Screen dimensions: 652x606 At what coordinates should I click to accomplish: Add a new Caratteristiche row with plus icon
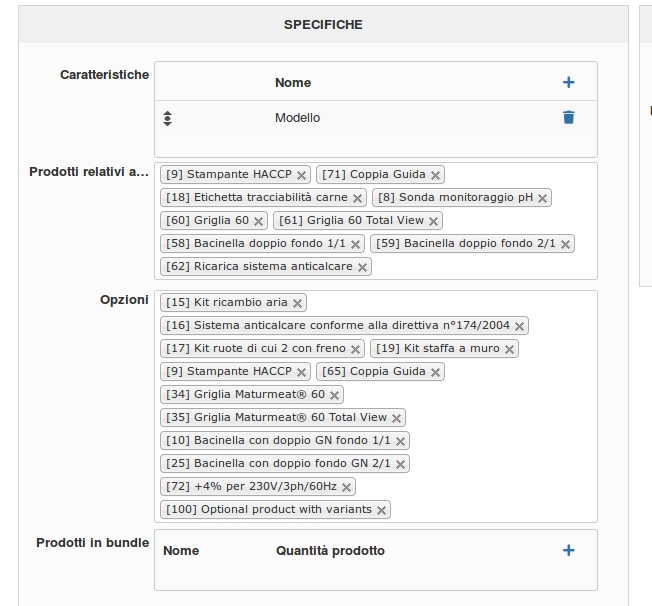568,82
